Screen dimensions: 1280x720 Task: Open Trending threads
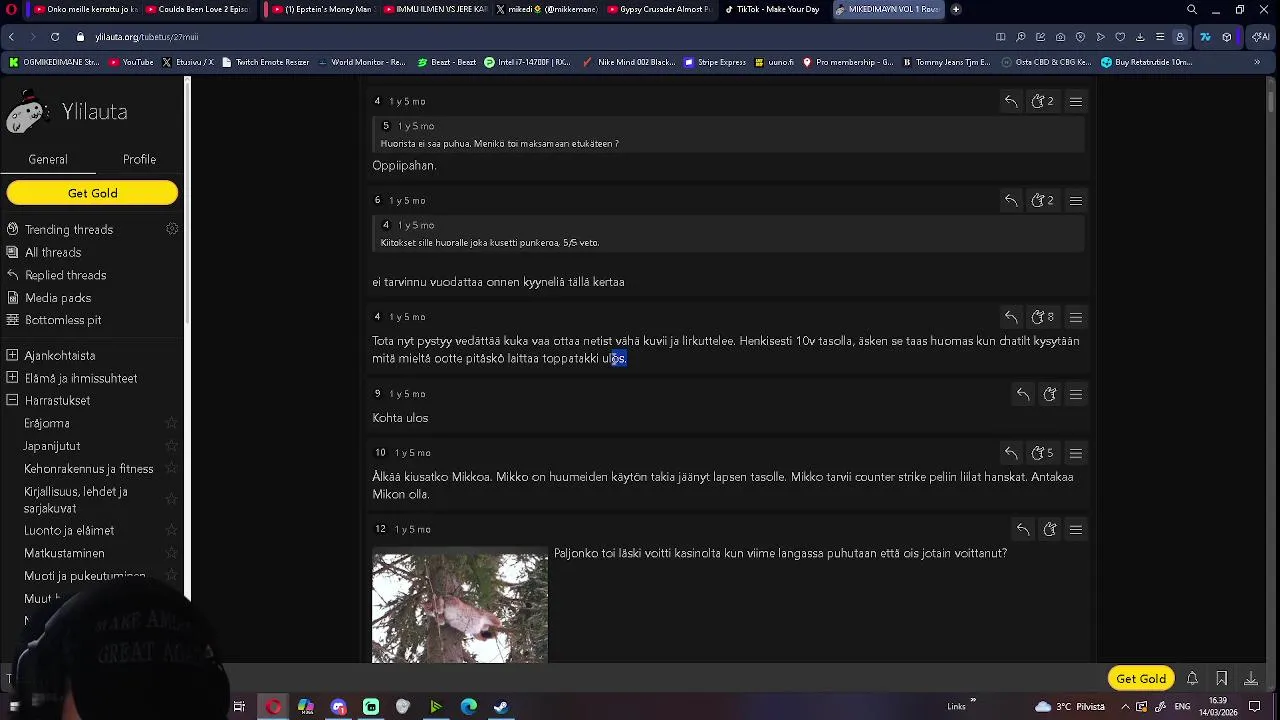point(69,229)
